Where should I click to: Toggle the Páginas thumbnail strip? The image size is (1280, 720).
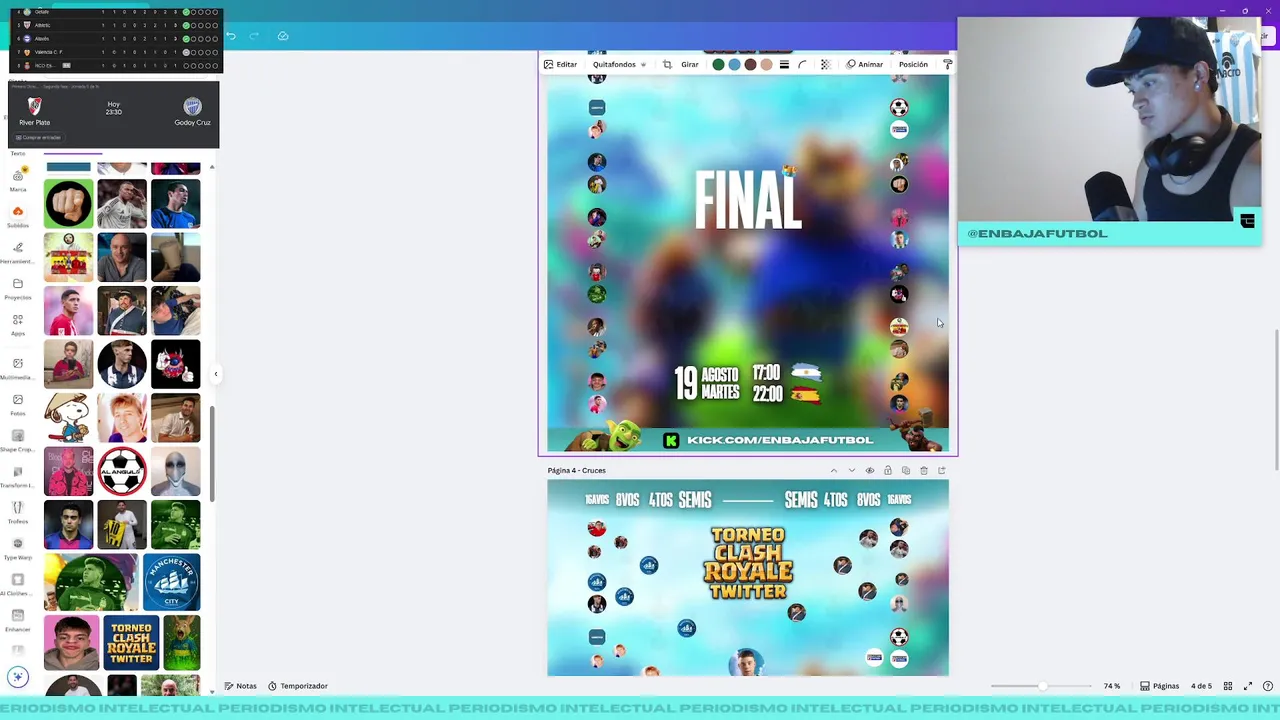click(x=1160, y=686)
